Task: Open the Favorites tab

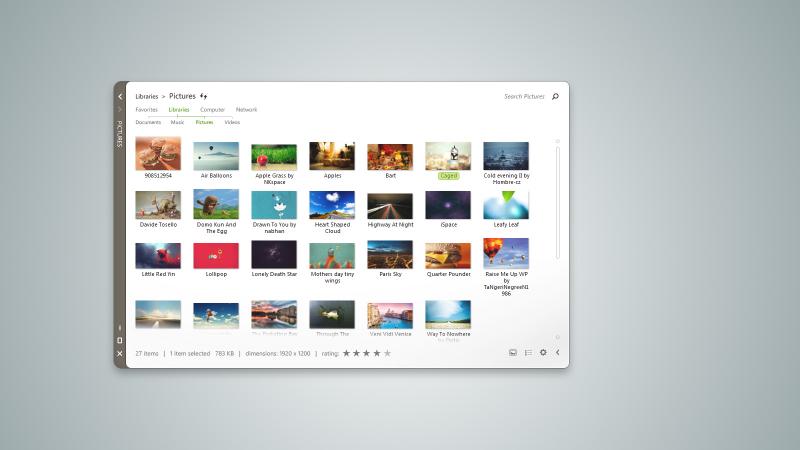Action: coord(146,110)
